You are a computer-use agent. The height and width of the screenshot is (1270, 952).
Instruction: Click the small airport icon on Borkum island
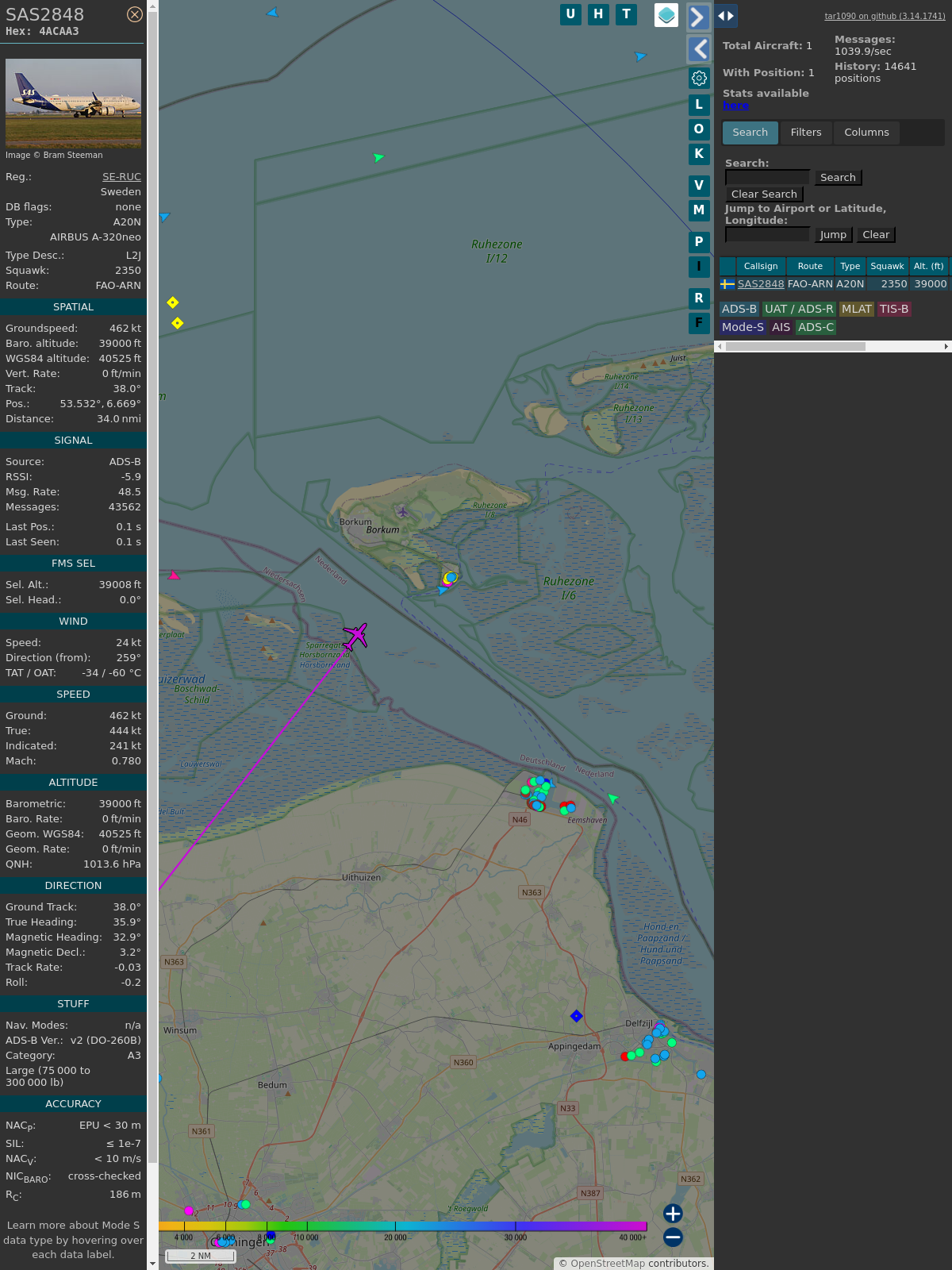403,511
